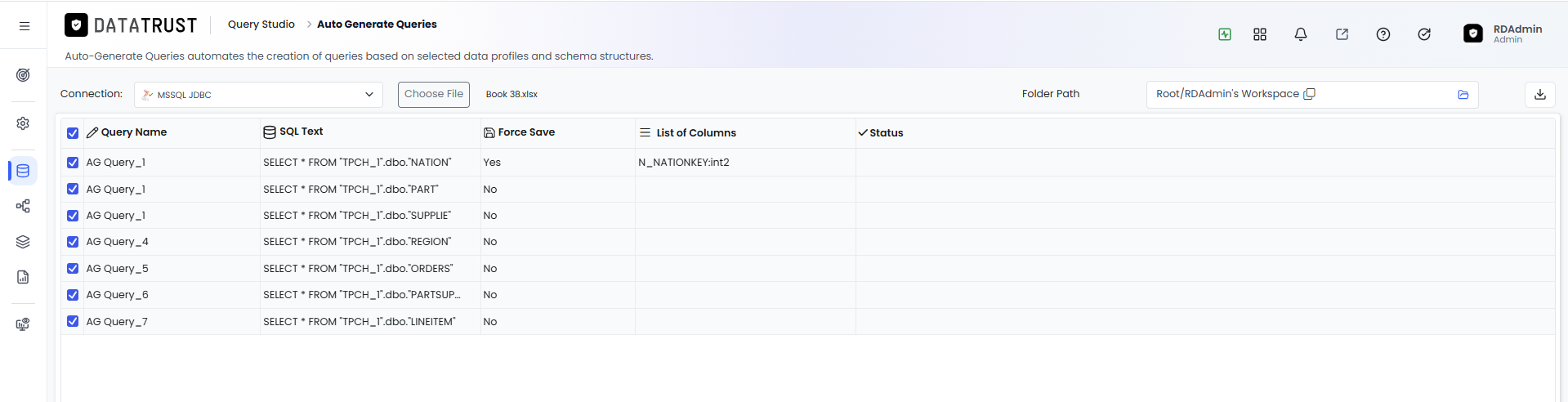Click the green activity icon in header

1225,34
